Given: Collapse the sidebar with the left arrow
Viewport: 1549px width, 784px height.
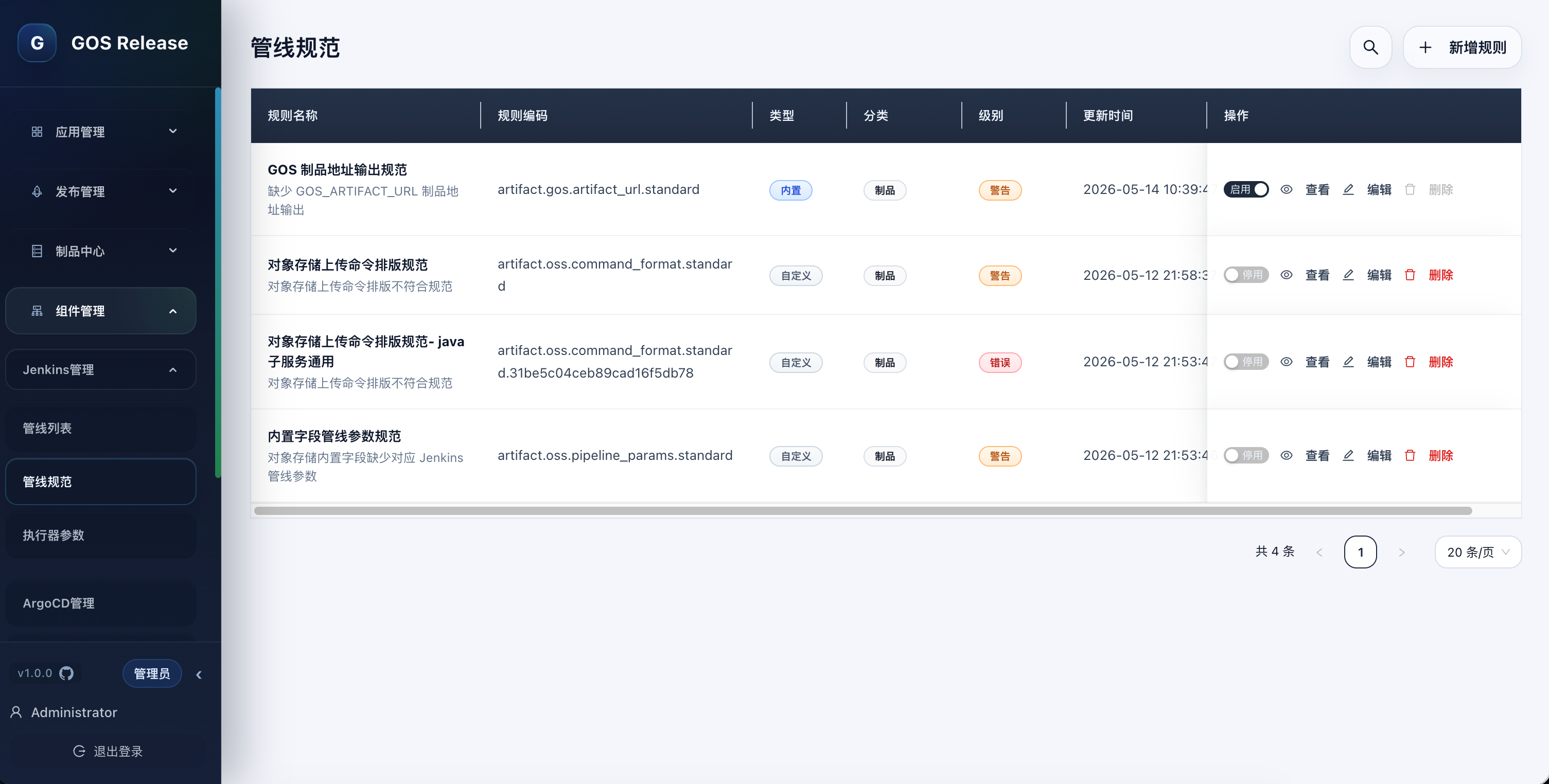Looking at the screenshot, I should coord(199,674).
